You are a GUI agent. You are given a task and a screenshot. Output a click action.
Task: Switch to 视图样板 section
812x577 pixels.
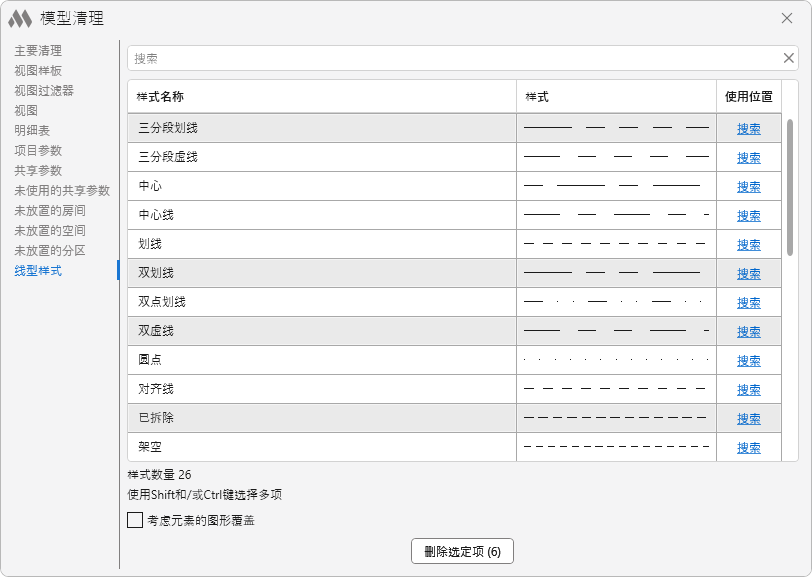click(x=38, y=70)
